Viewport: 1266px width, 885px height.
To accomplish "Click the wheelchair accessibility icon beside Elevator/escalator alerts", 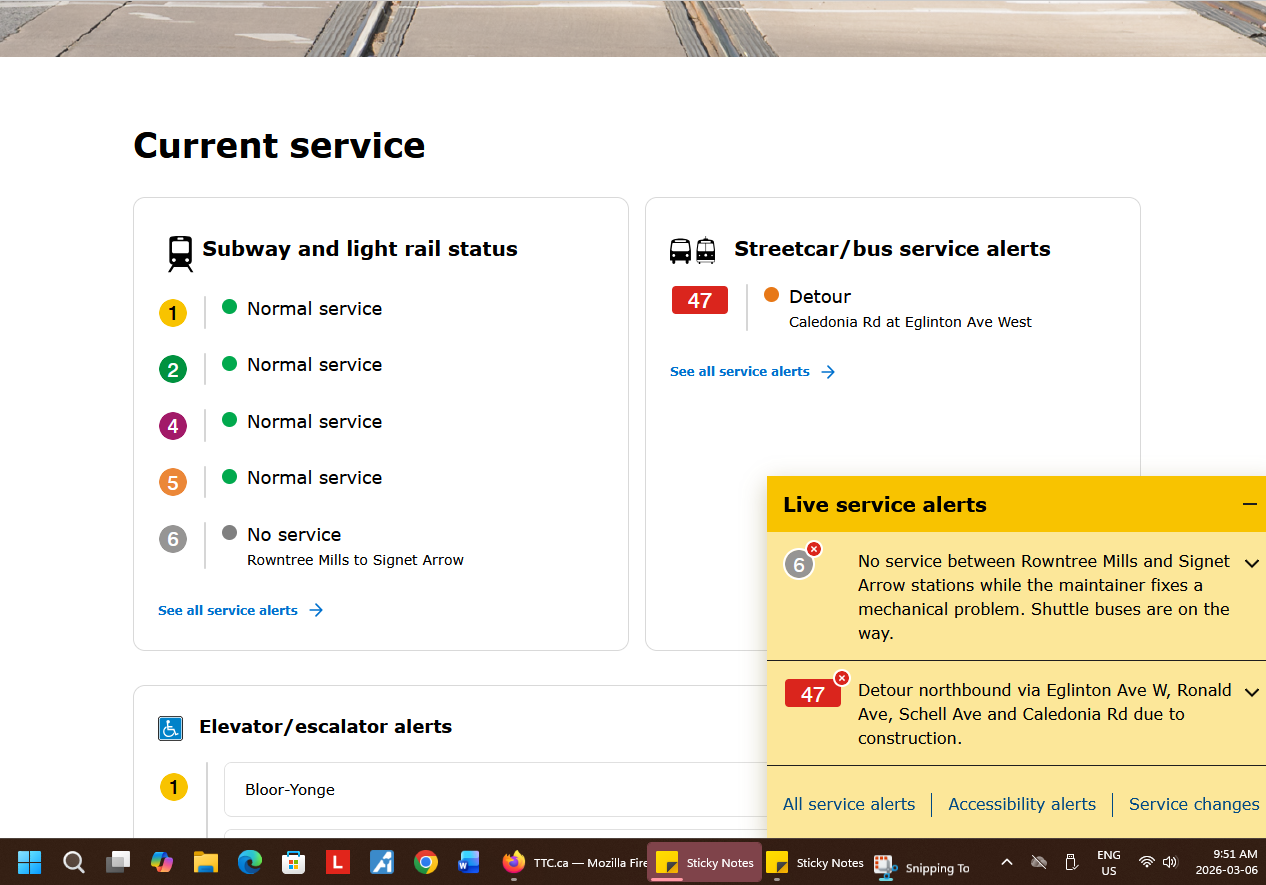I will [x=170, y=728].
